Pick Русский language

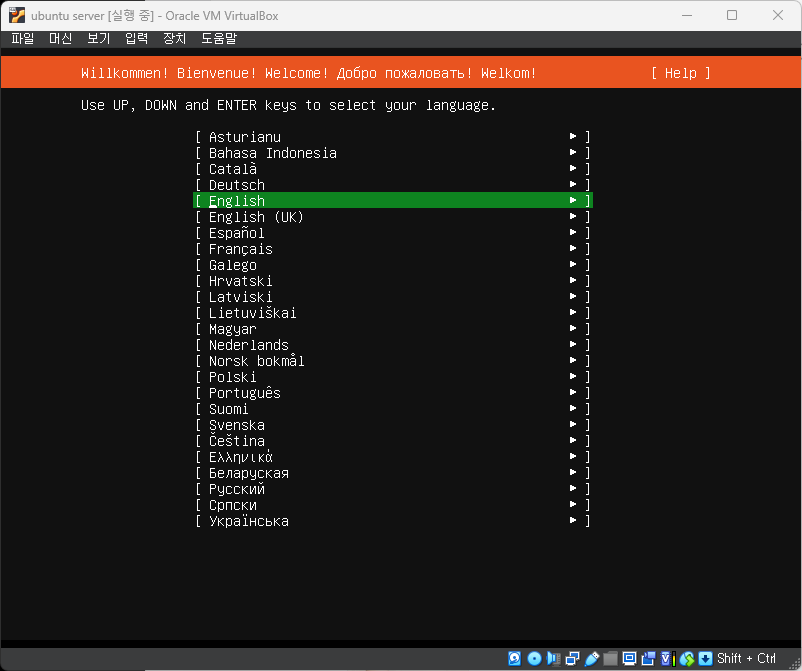[393, 489]
